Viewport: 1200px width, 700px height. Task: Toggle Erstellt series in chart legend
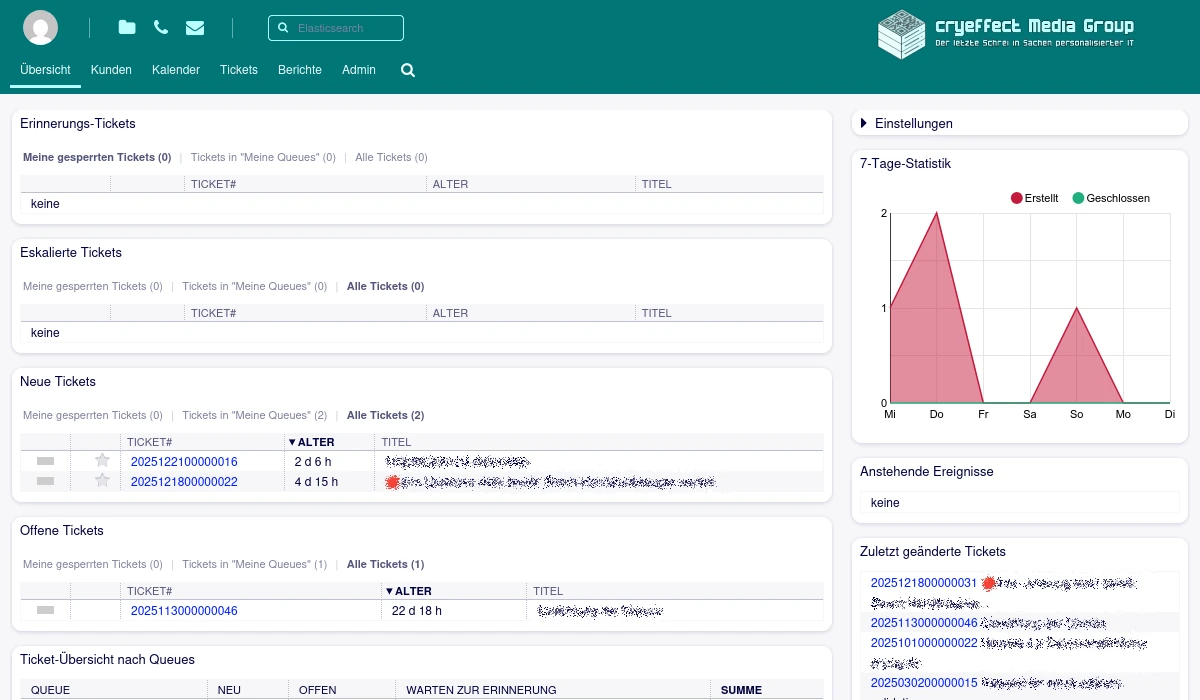(x=1035, y=198)
